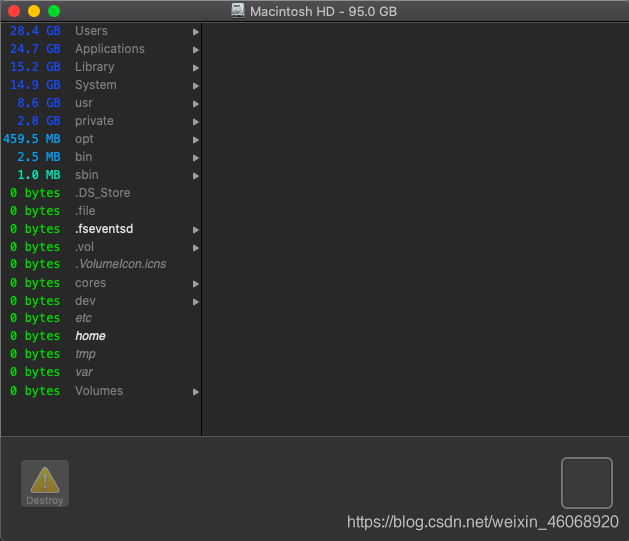Select the System folder row
This screenshot has width=629, height=541.
coord(101,85)
